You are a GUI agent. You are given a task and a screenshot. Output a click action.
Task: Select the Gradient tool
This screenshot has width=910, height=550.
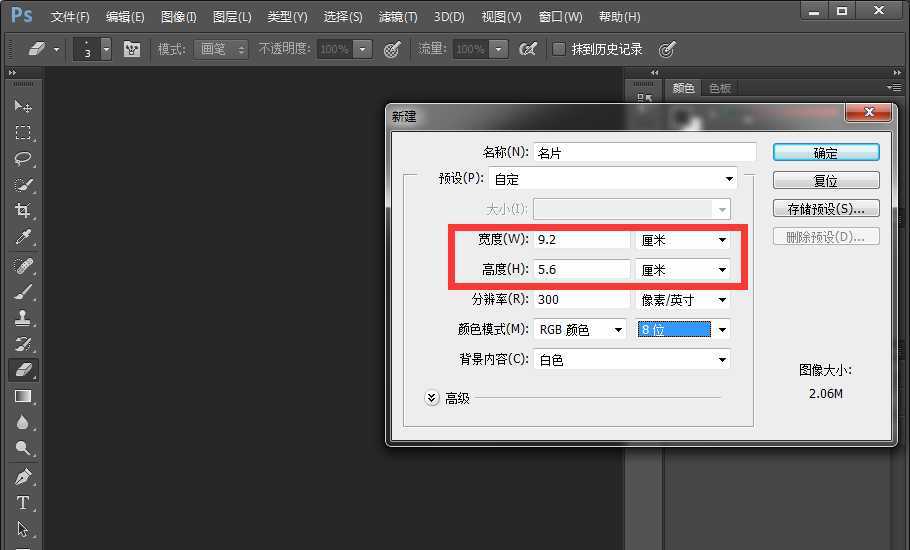click(23, 396)
